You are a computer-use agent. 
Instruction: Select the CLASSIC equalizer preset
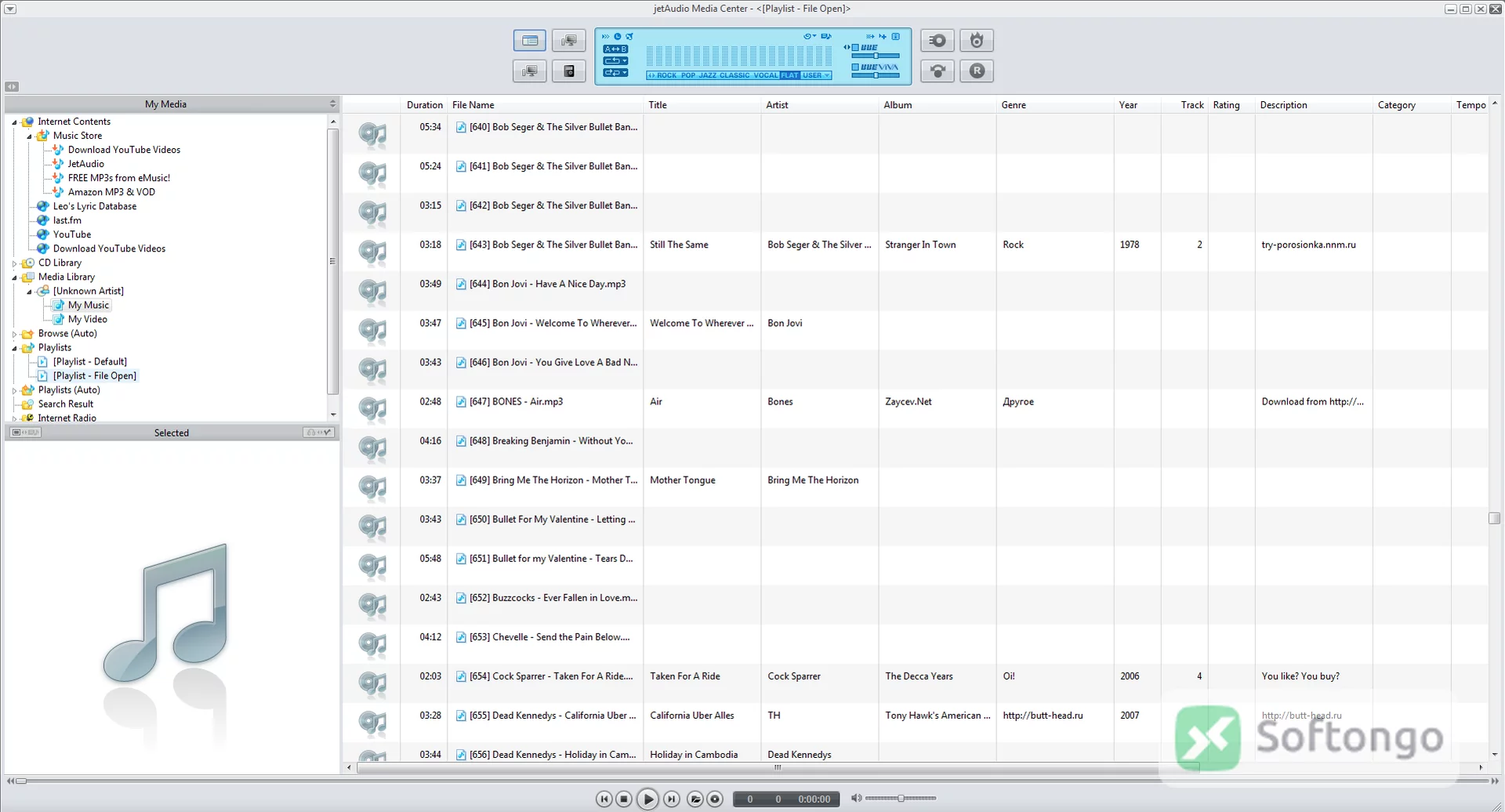click(734, 75)
